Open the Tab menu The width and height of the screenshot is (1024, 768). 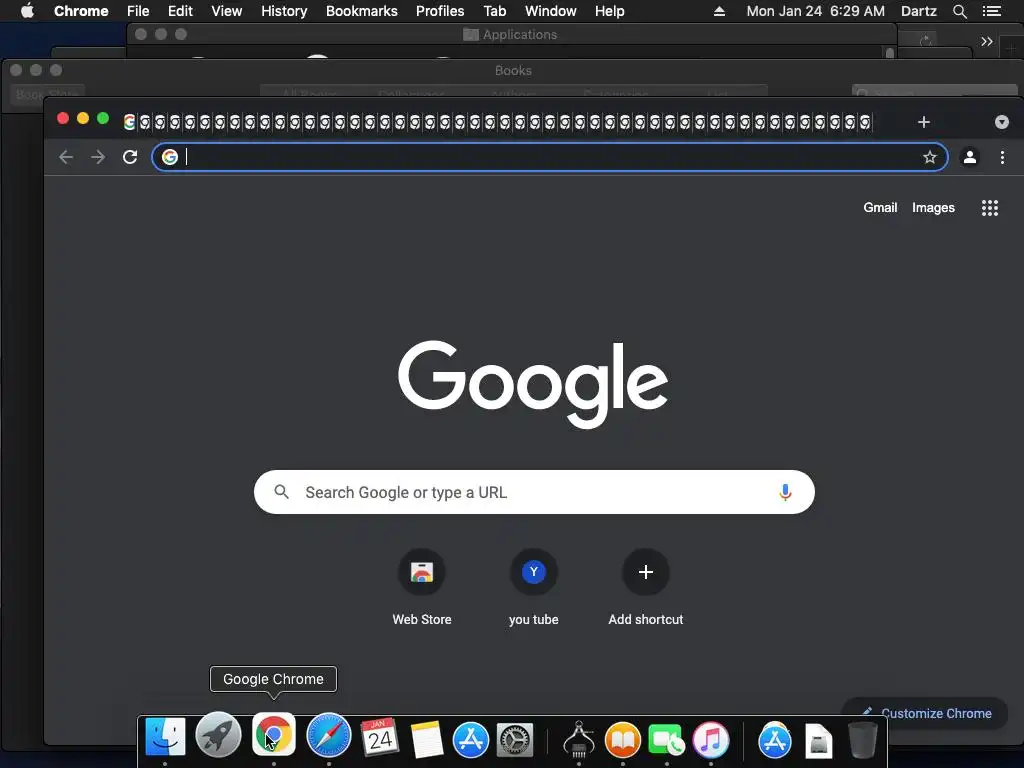pos(494,11)
